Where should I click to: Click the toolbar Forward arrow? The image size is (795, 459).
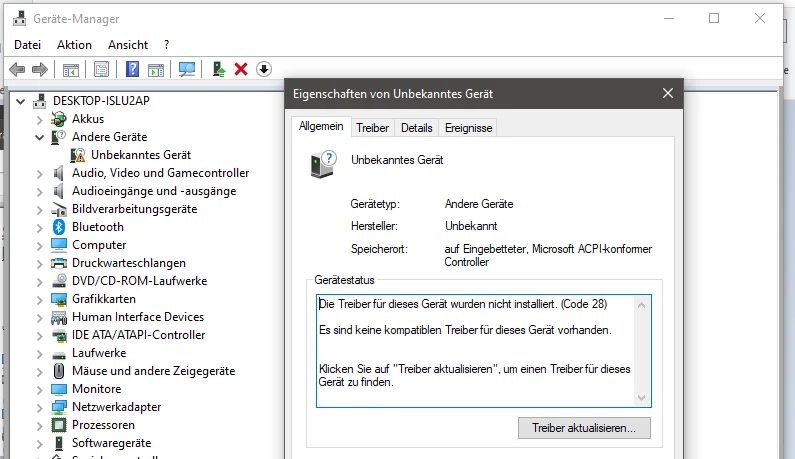tap(40, 69)
